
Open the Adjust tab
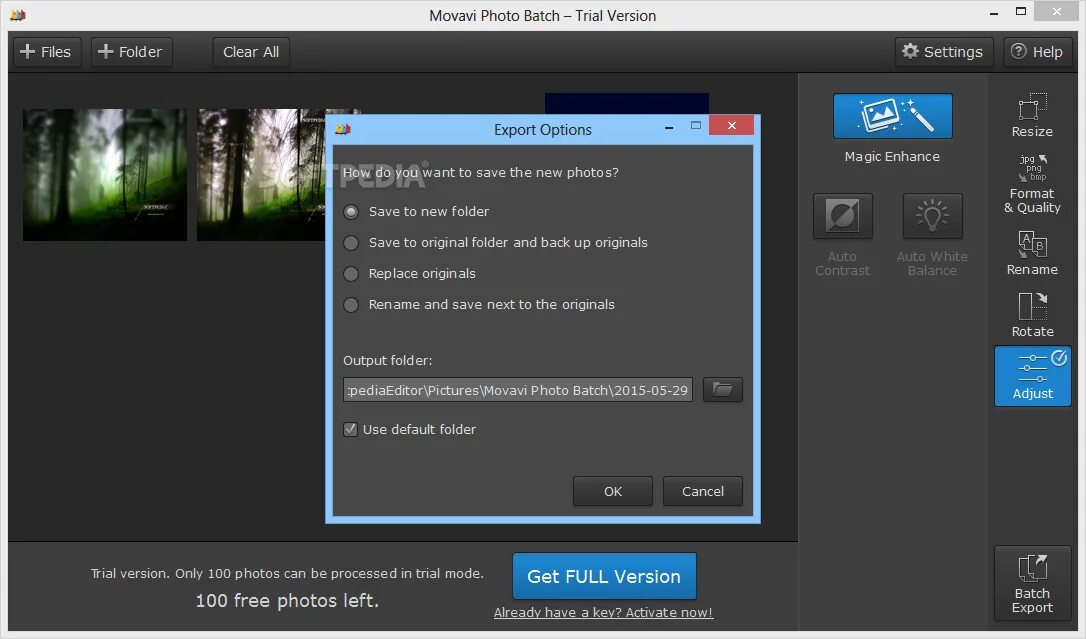(1033, 376)
